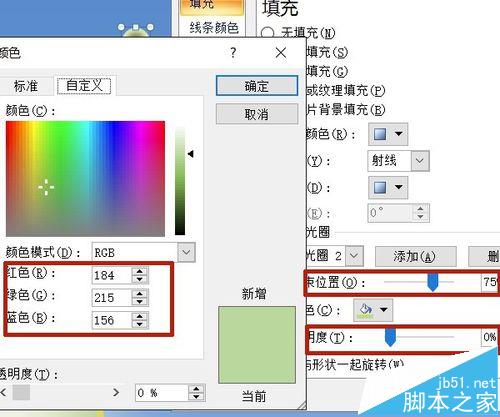Select the 线条颜色 category in format panel
Screen dimensions: 500x417
tap(214, 28)
